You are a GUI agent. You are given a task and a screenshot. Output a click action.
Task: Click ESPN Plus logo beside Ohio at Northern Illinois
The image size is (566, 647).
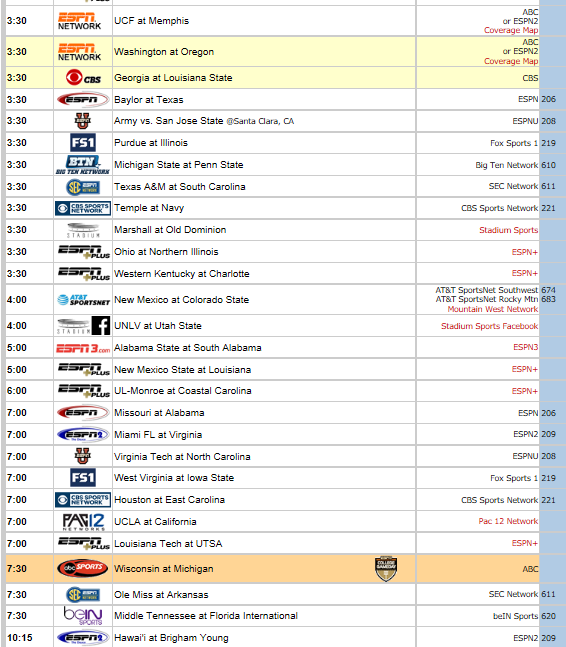[x=84, y=252]
